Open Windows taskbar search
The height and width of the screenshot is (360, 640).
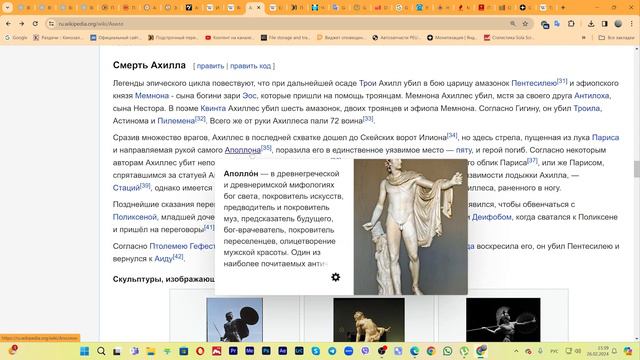point(101,351)
